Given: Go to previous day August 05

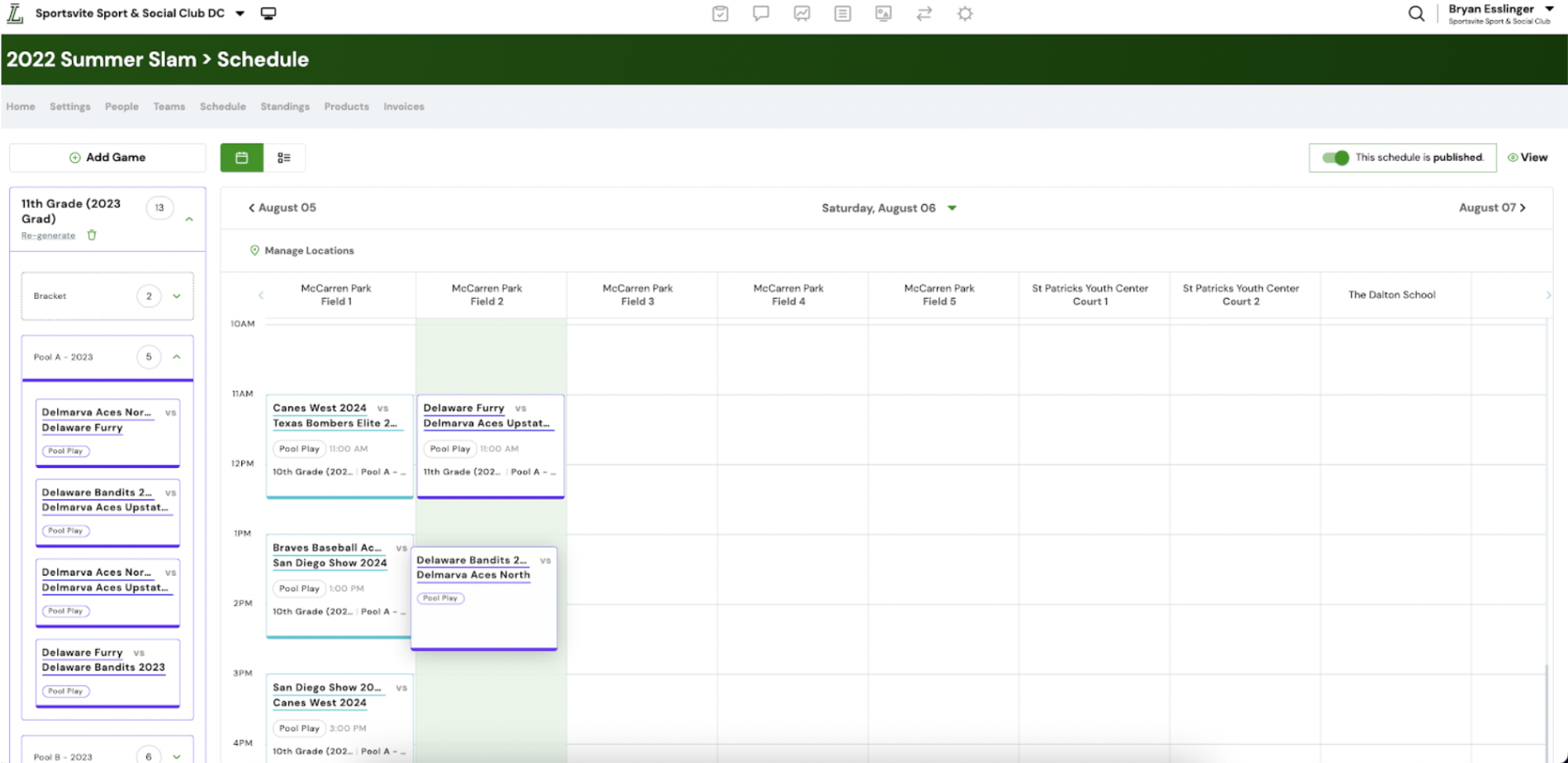Looking at the screenshot, I should 283,208.
